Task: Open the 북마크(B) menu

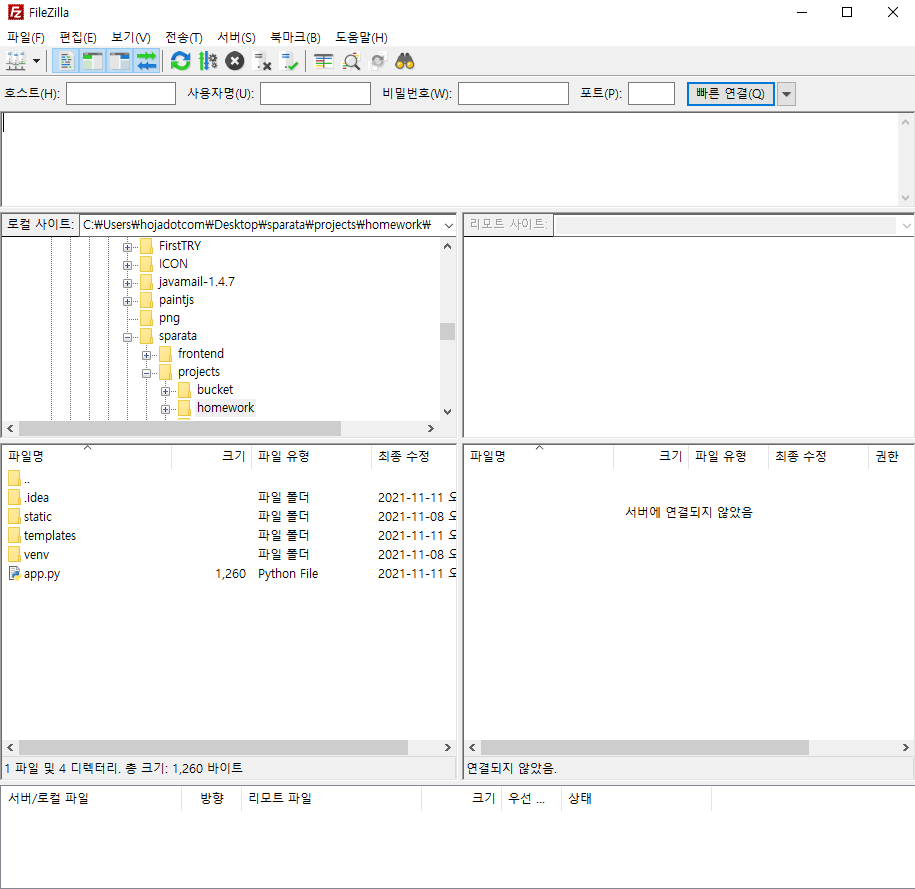Action: pos(295,37)
